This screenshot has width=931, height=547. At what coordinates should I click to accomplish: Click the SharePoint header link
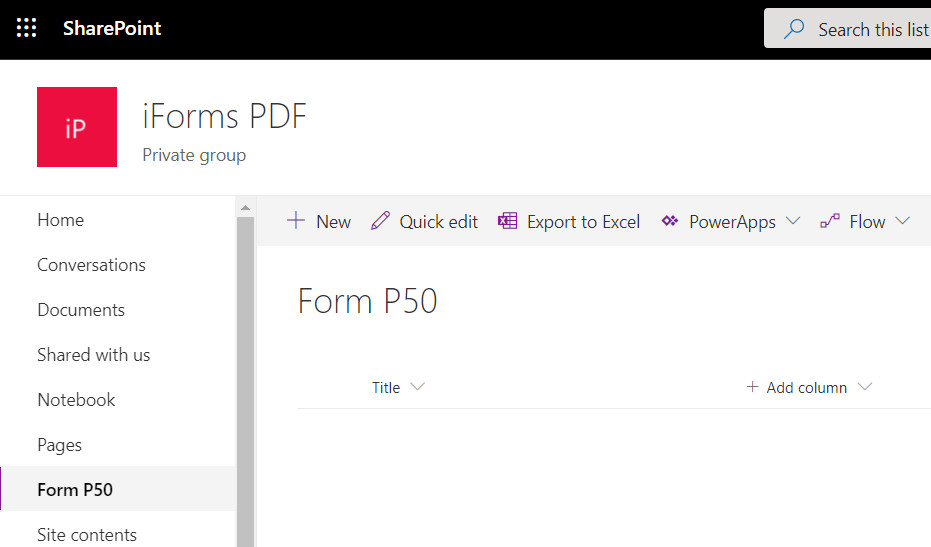[112, 28]
